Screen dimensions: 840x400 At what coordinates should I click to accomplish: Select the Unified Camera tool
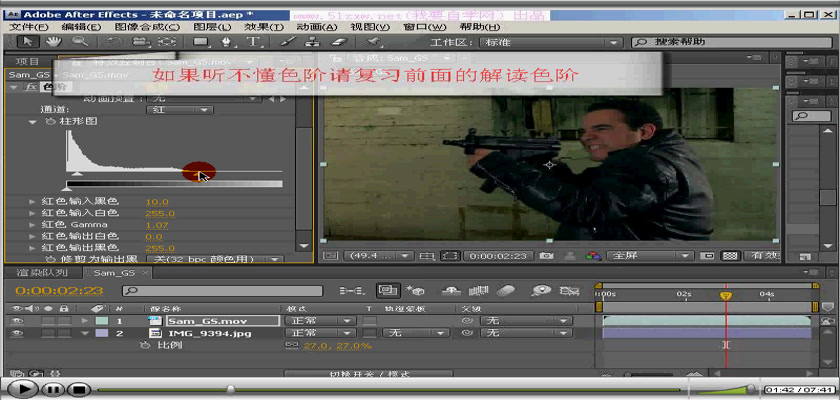point(140,41)
